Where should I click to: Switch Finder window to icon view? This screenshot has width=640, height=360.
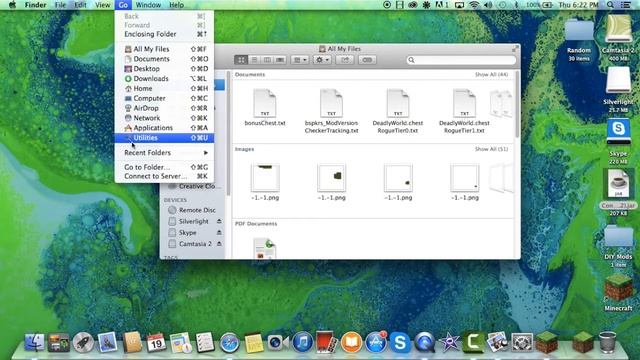241,60
